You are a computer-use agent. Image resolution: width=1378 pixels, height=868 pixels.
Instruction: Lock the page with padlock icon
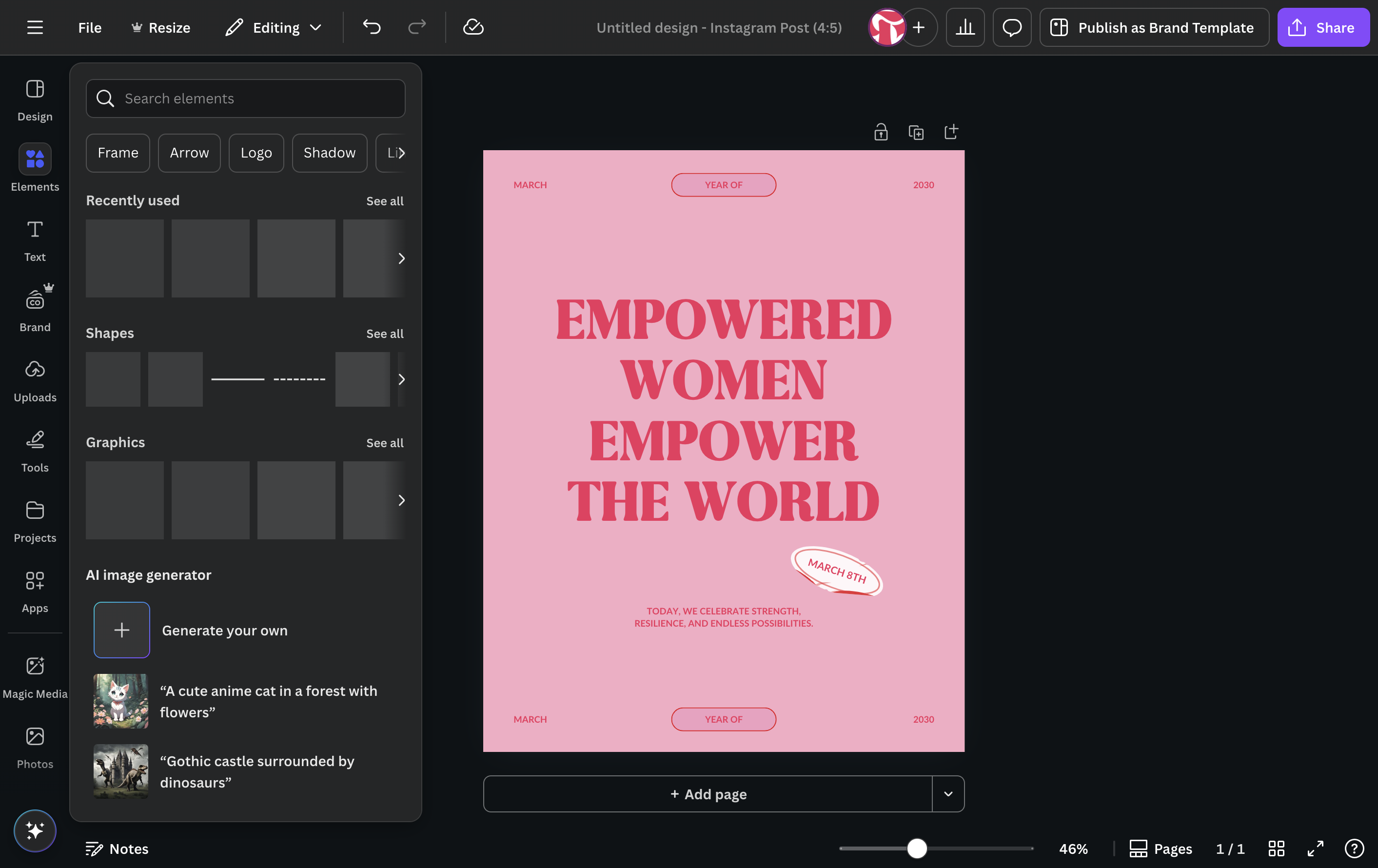click(881, 132)
